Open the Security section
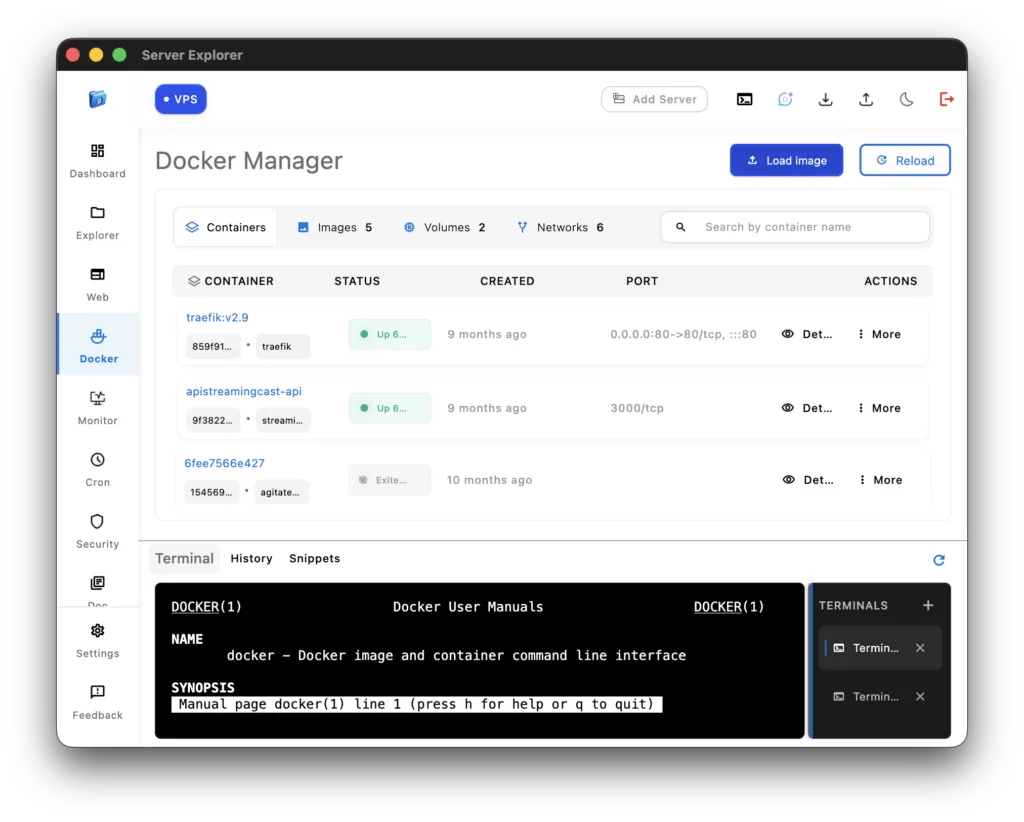 pos(97,530)
